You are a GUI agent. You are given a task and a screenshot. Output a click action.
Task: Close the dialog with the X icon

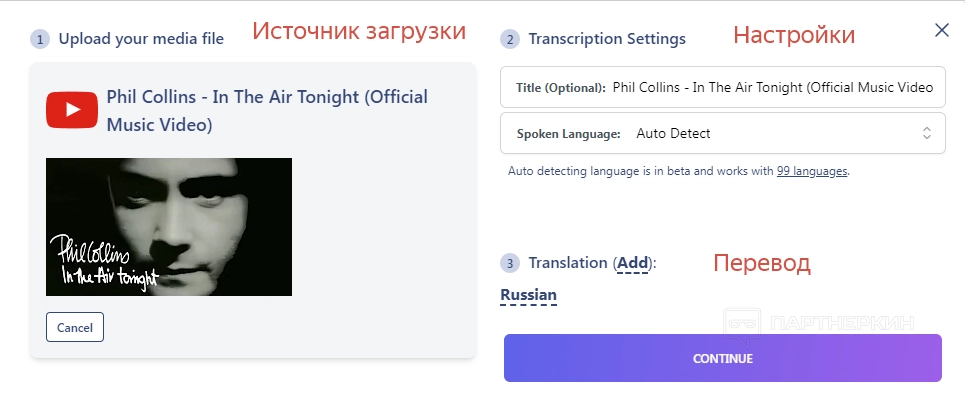coord(941,30)
